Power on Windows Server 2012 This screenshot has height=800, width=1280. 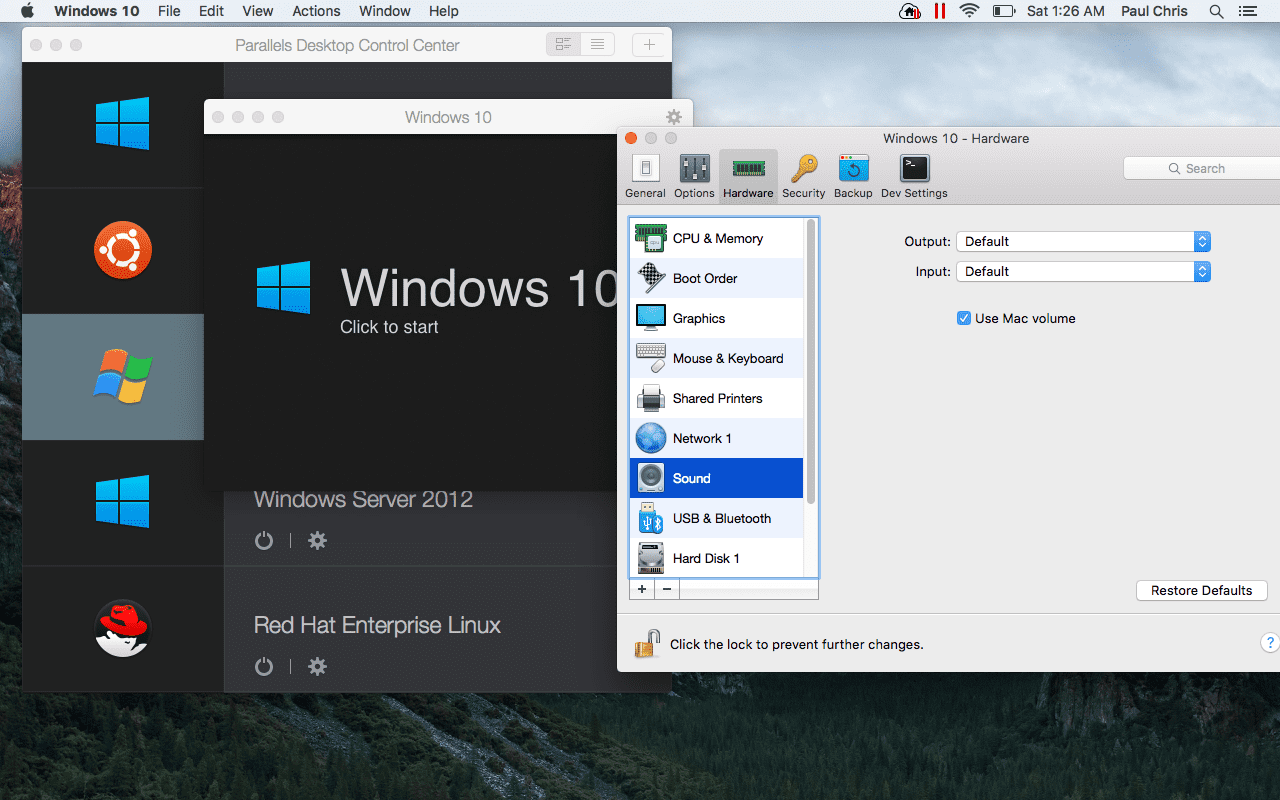point(264,541)
